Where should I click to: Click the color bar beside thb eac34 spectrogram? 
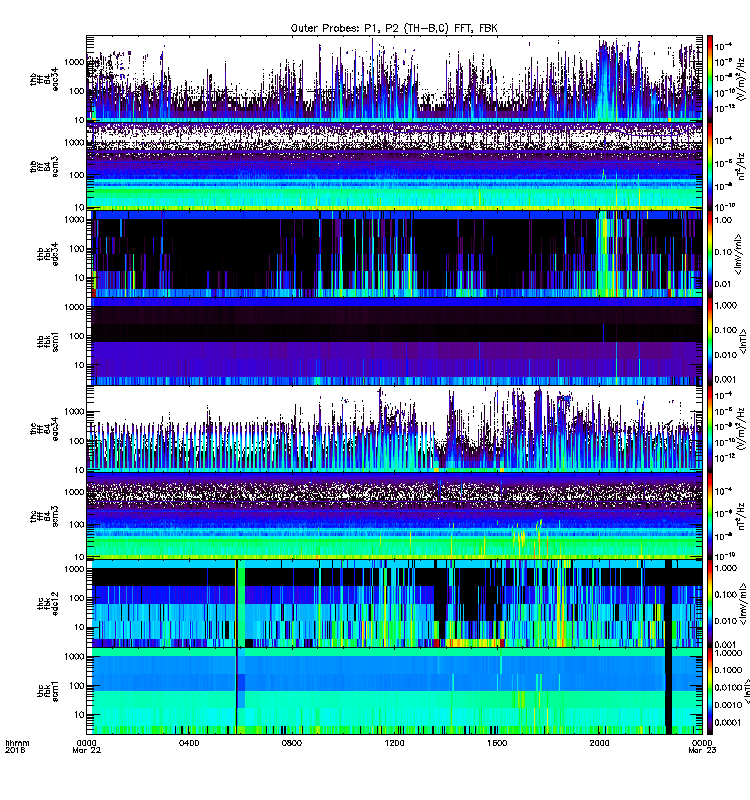click(x=710, y=79)
